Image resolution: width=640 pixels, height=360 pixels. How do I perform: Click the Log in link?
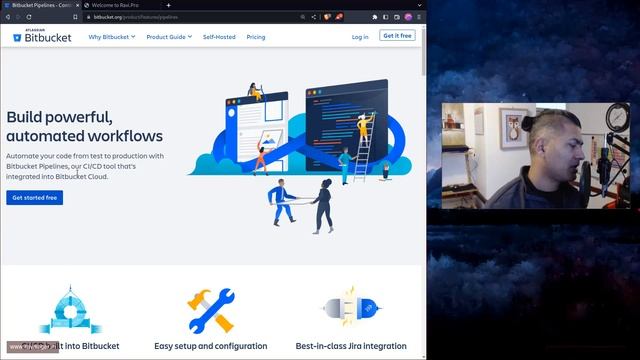pos(360,37)
